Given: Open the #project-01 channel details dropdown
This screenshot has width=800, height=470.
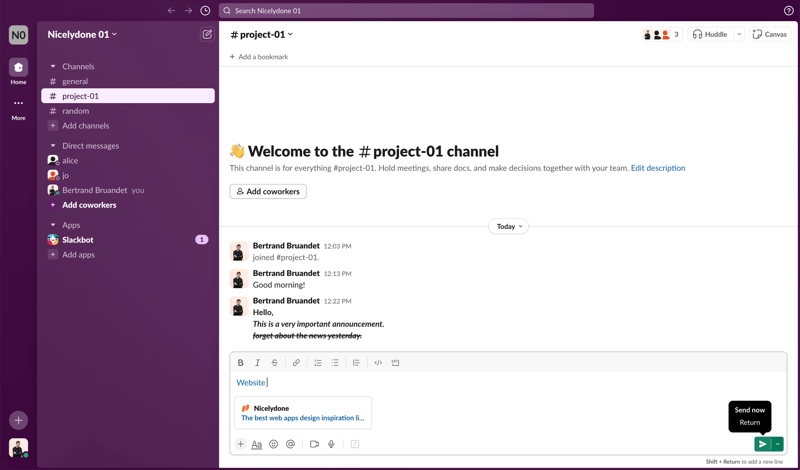Looking at the screenshot, I should click(262, 35).
